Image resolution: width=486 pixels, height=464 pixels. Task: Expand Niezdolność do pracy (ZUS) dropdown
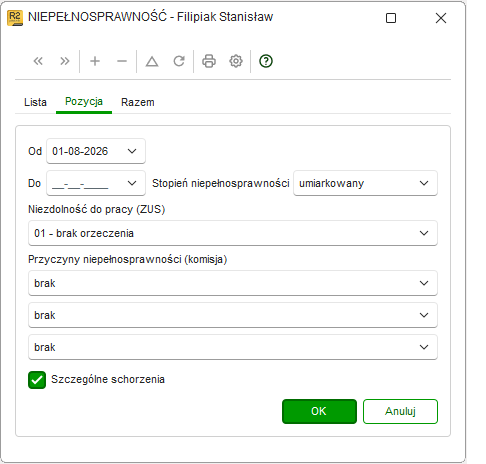tap(233, 233)
